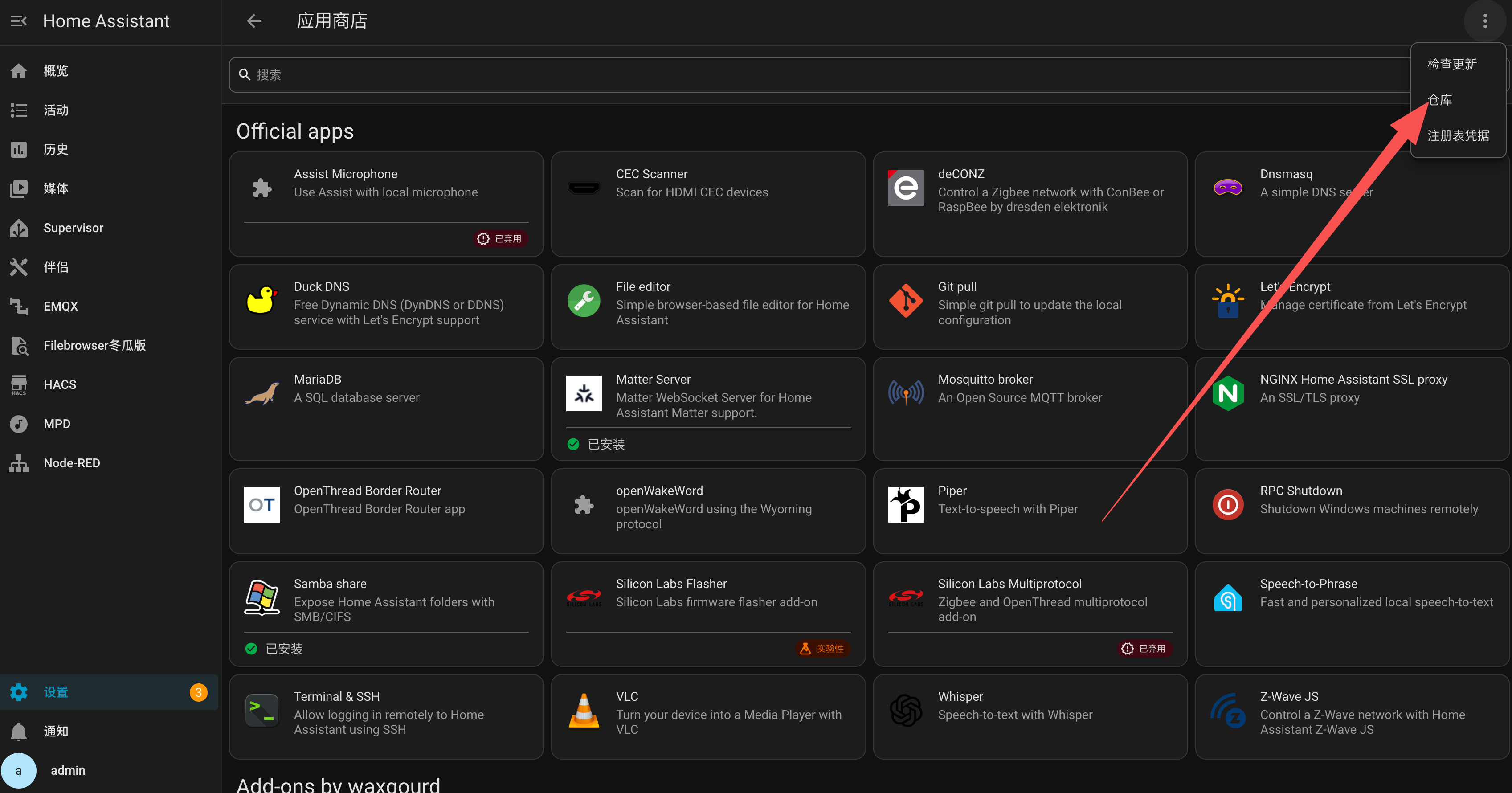This screenshot has width=1512, height=793.
Task: Open the Let's Encrypt app card
Action: click(x=1352, y=307)
